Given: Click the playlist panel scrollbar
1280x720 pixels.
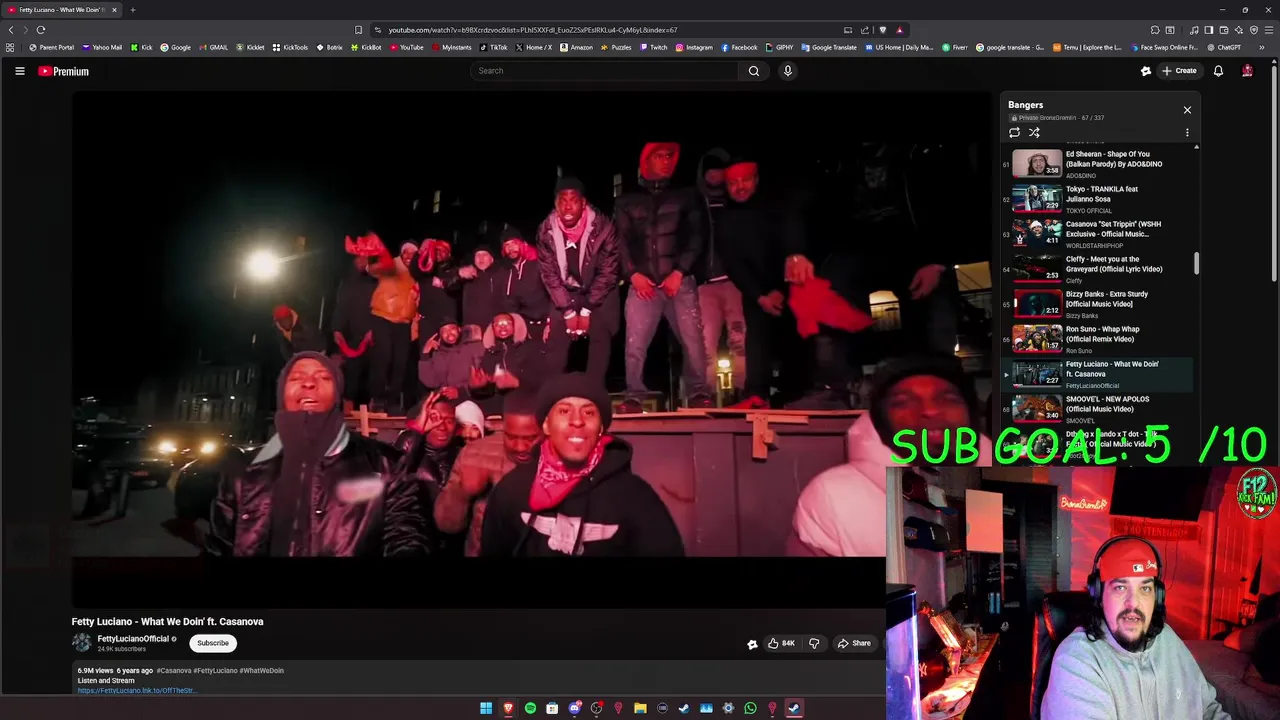Looking at the screenshot, I should click(x=1196, y=264).
